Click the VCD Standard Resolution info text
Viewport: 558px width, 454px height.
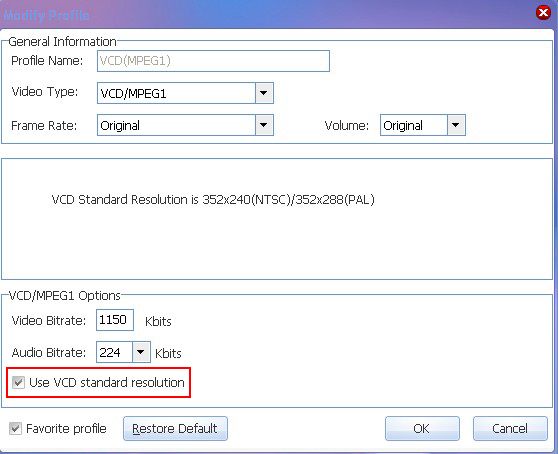(213, 200)
